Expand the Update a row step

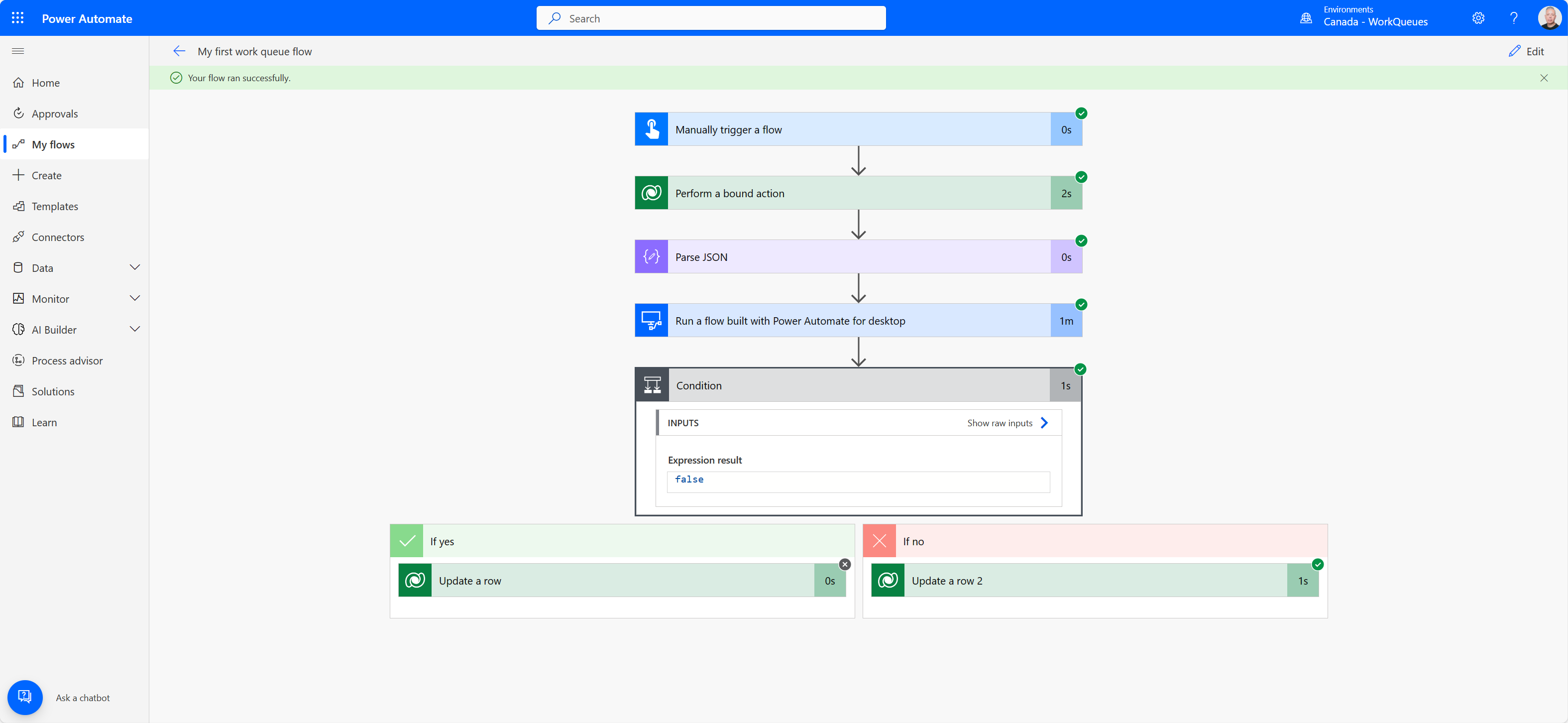click(x=622, y=580)
